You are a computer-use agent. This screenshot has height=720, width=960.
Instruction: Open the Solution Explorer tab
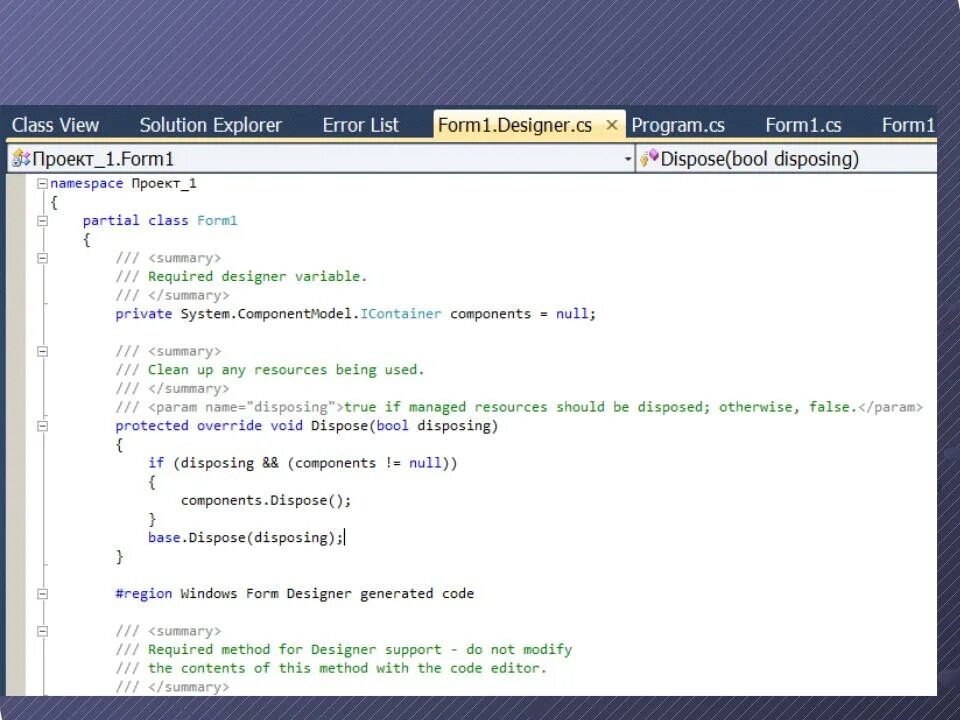point(211,125)
